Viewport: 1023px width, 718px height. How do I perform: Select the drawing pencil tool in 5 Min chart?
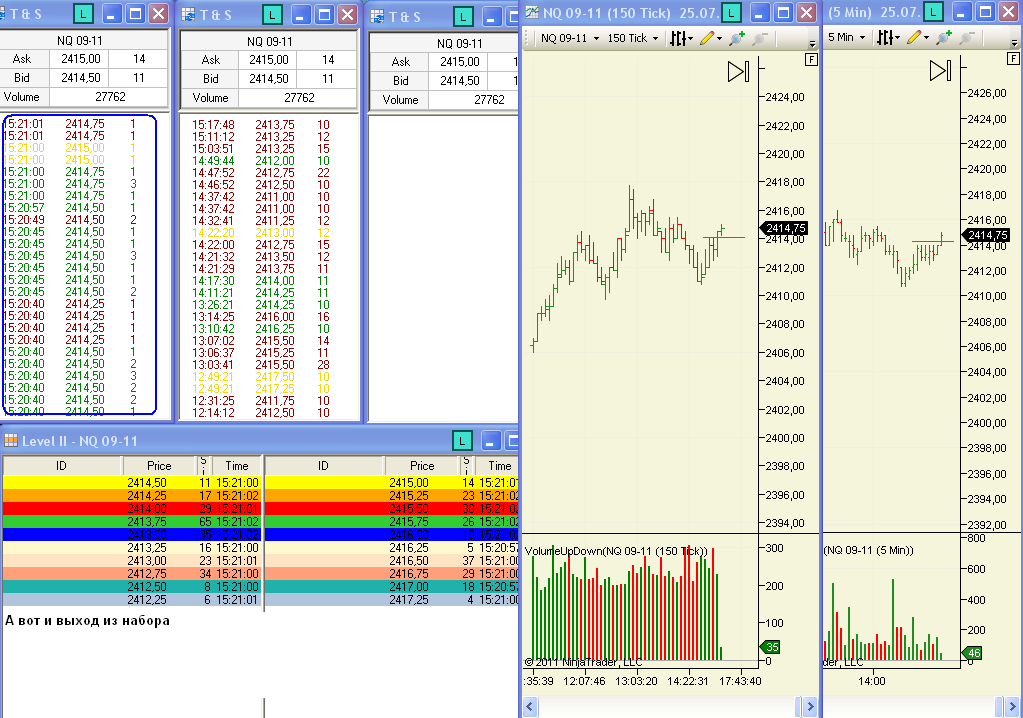[x=913, y=38]
